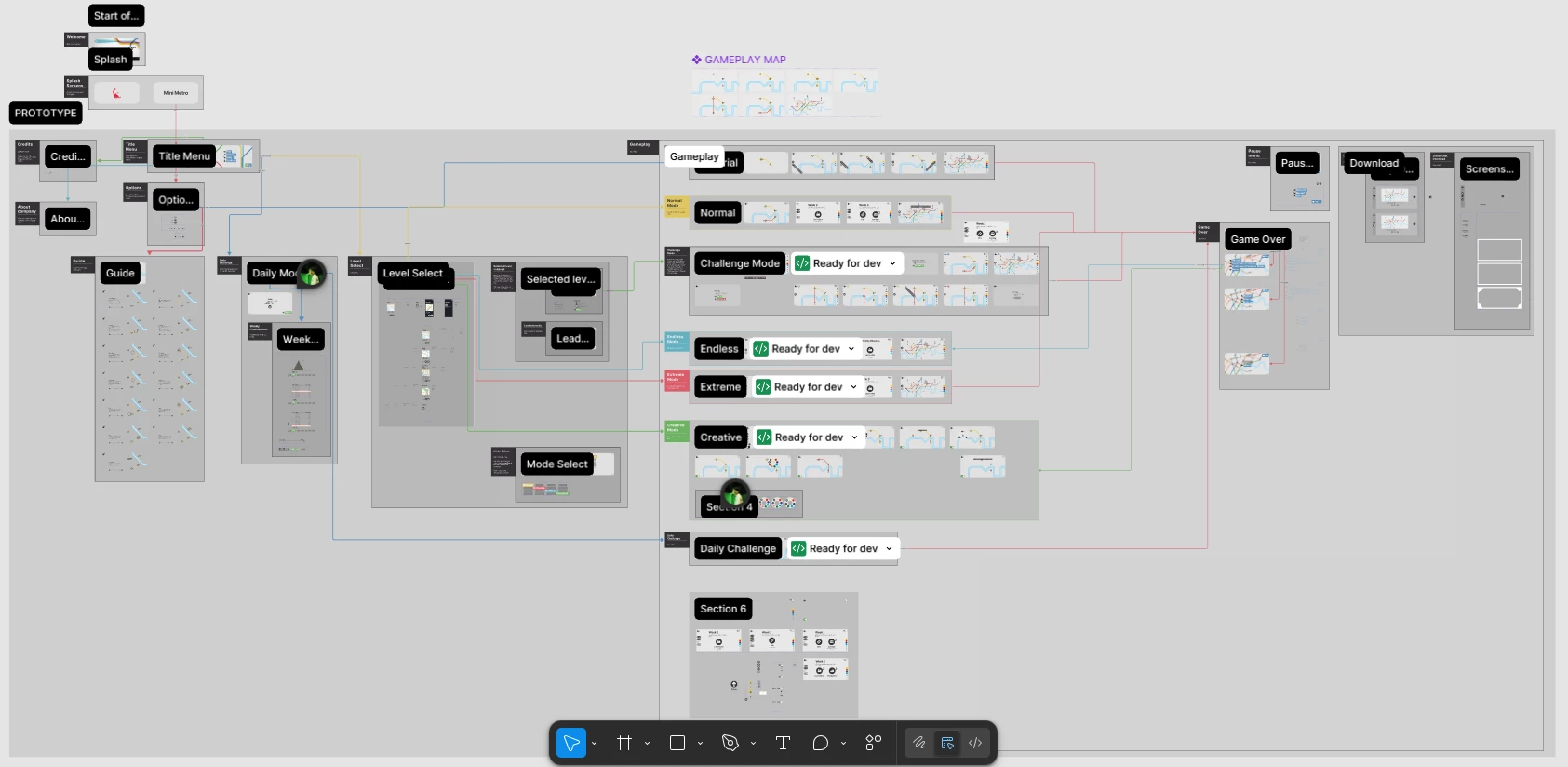Switch to Draw mode
1568x767 pixels.
[919, 743]
